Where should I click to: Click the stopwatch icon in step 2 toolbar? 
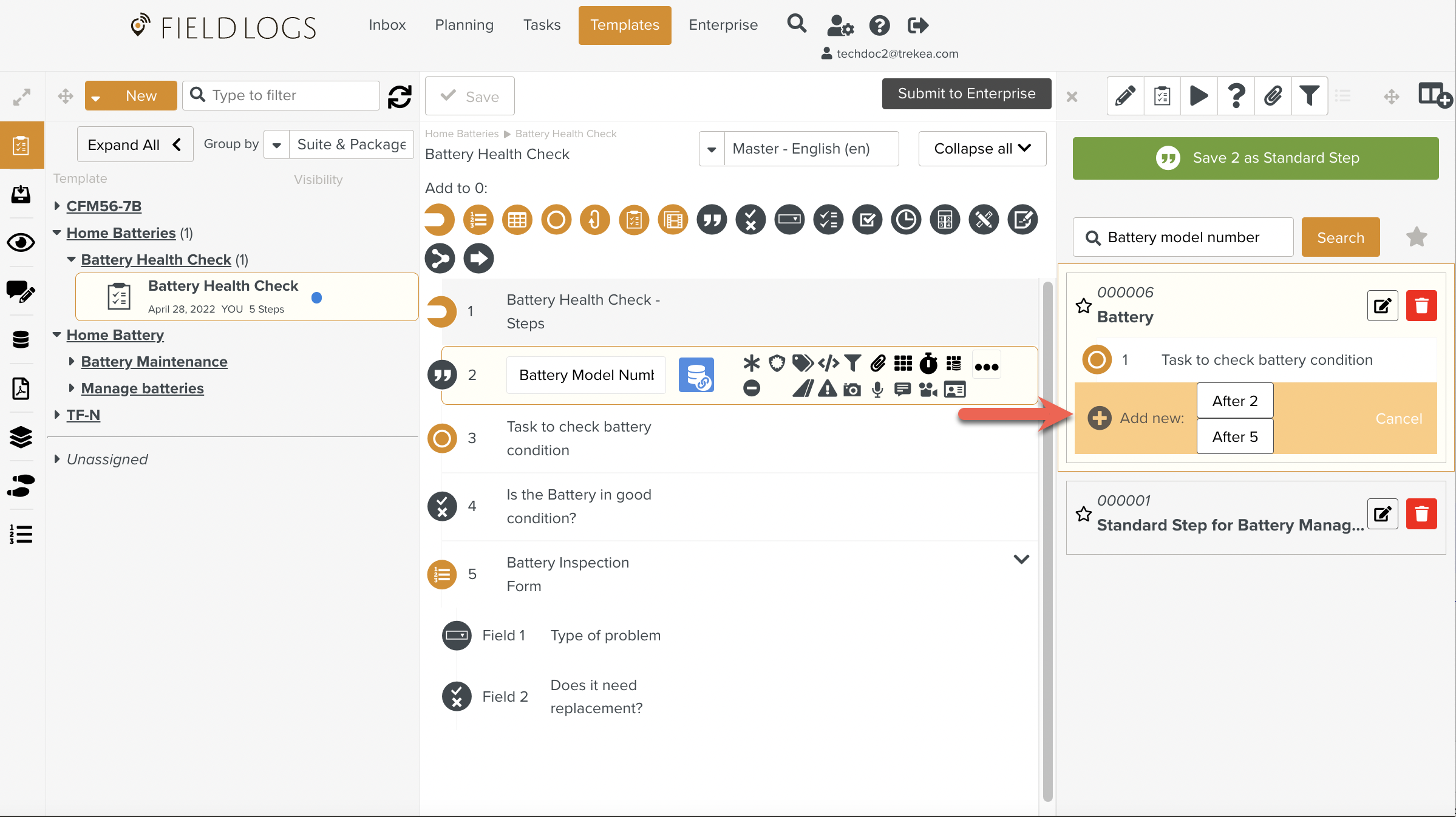click(928, 364)
